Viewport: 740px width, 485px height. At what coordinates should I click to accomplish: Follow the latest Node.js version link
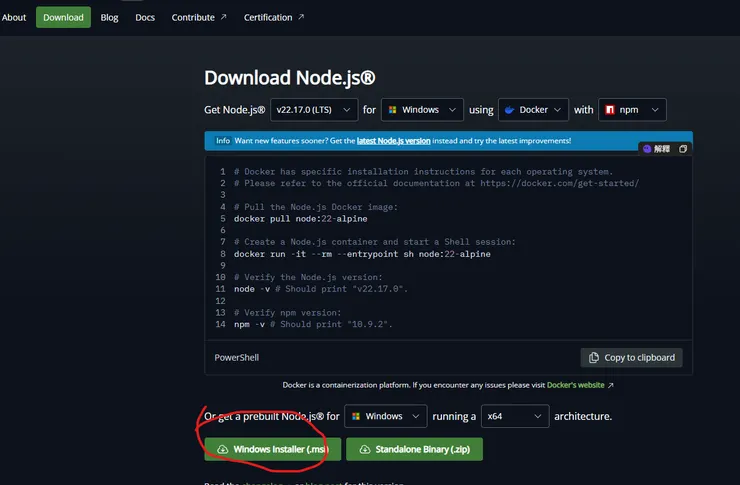tap(394, 141)
